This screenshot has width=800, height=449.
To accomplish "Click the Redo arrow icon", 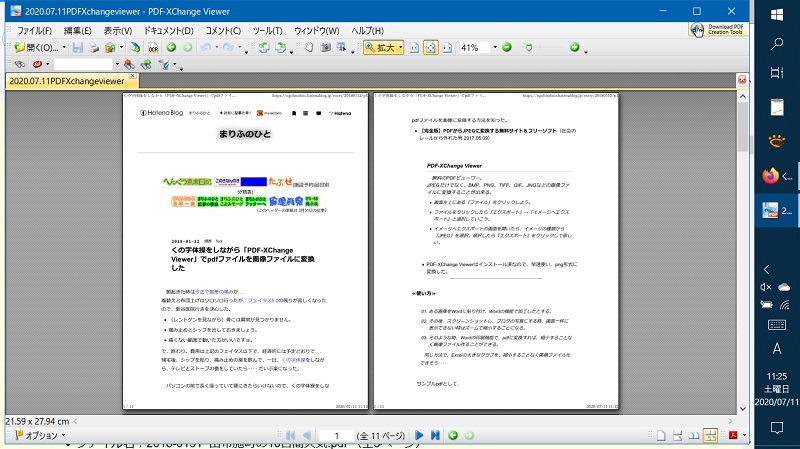I will 228,47.
